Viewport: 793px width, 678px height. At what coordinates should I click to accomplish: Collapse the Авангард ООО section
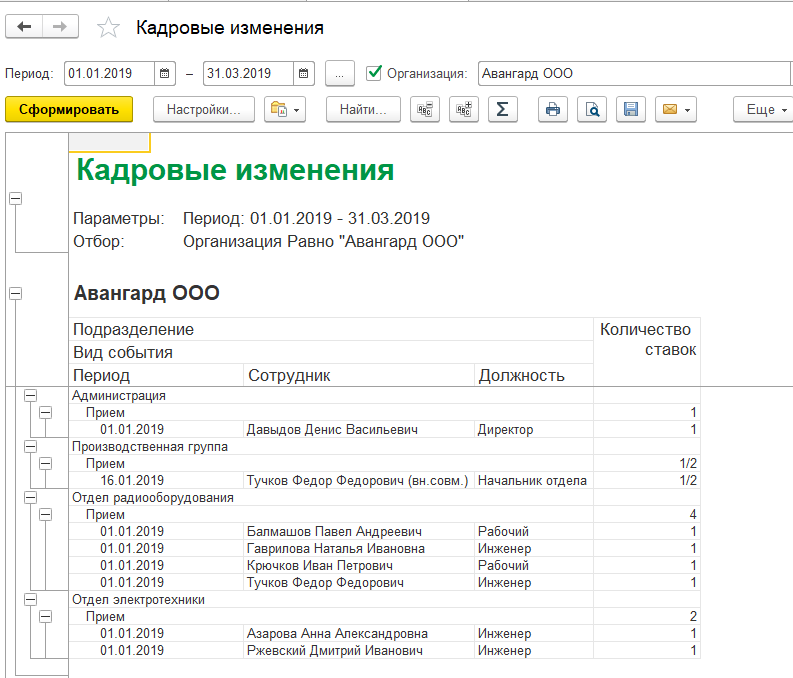pos(15,293)
